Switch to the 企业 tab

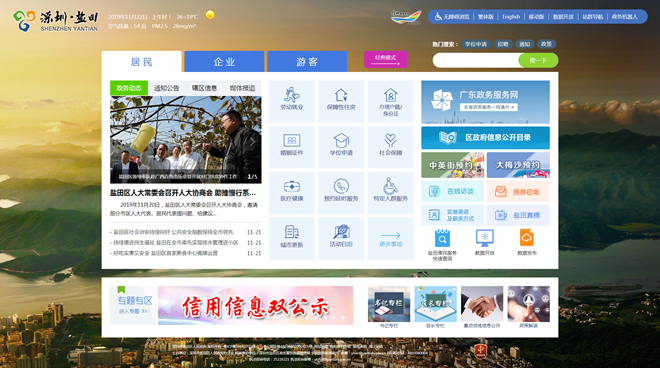point(224,62)
